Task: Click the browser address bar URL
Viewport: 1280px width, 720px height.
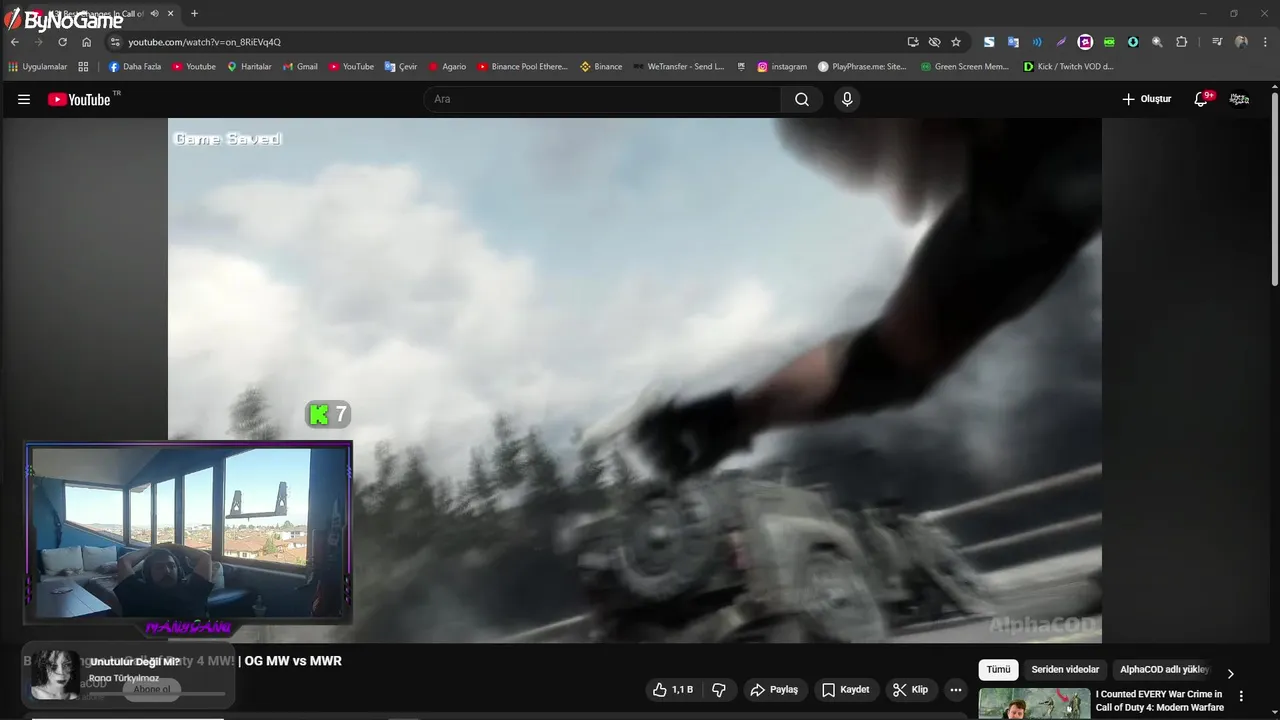Action: 204,42
